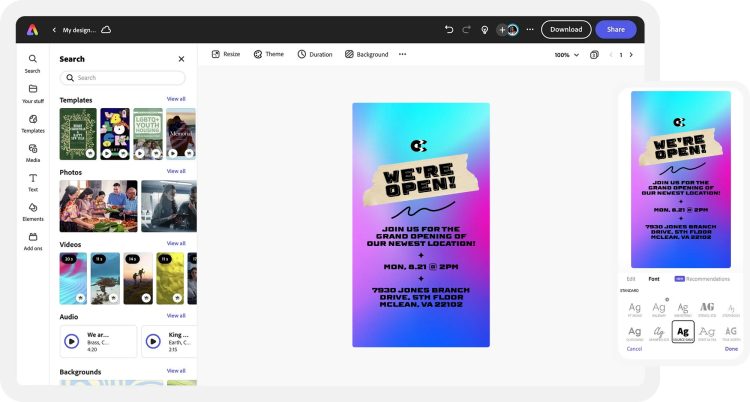Open the pages grid view icon
Image resolution: width=750 pixels, height=402 pixels.
click(x=594, y=55)
